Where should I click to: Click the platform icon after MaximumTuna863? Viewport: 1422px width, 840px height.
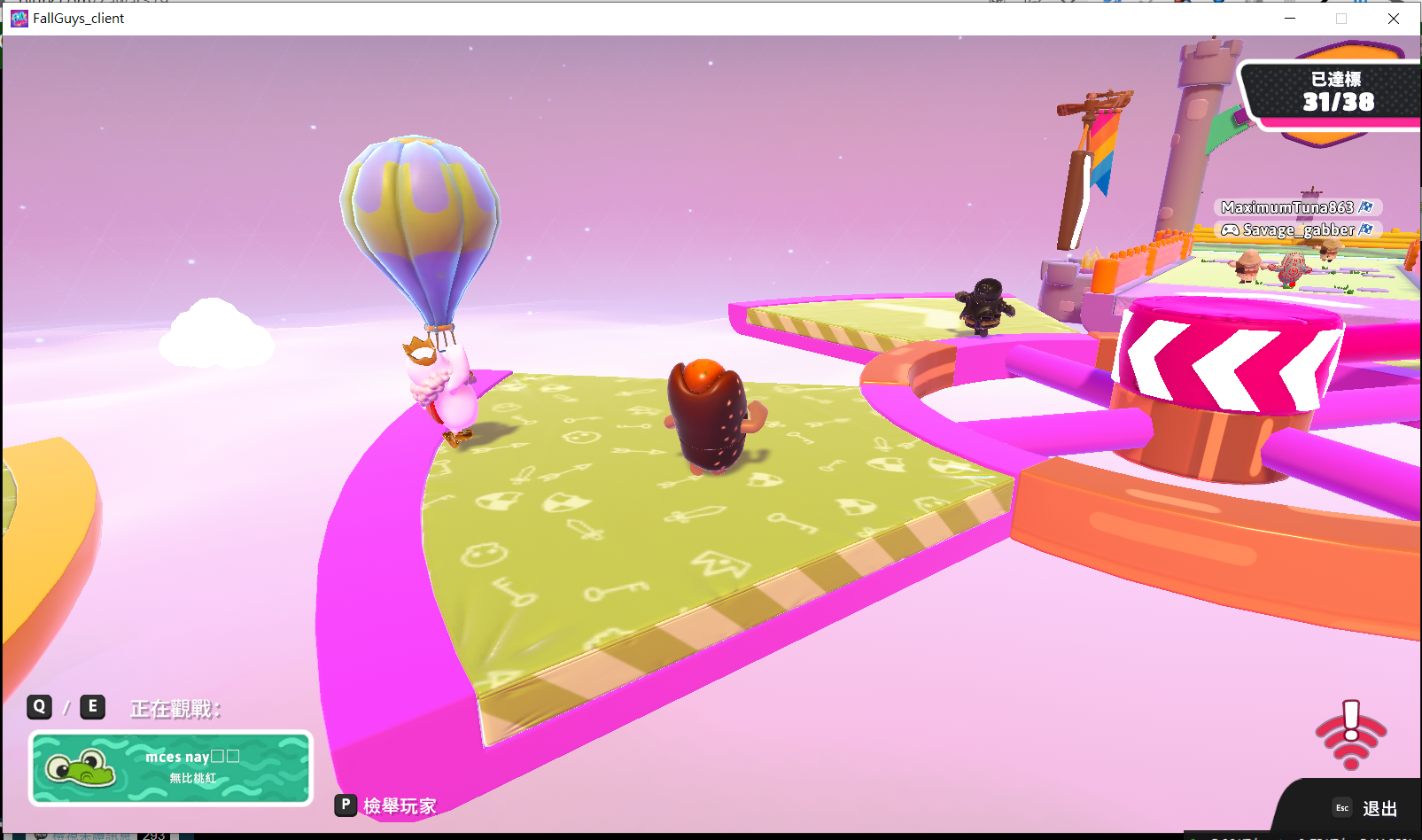(x=1366, y=207)
